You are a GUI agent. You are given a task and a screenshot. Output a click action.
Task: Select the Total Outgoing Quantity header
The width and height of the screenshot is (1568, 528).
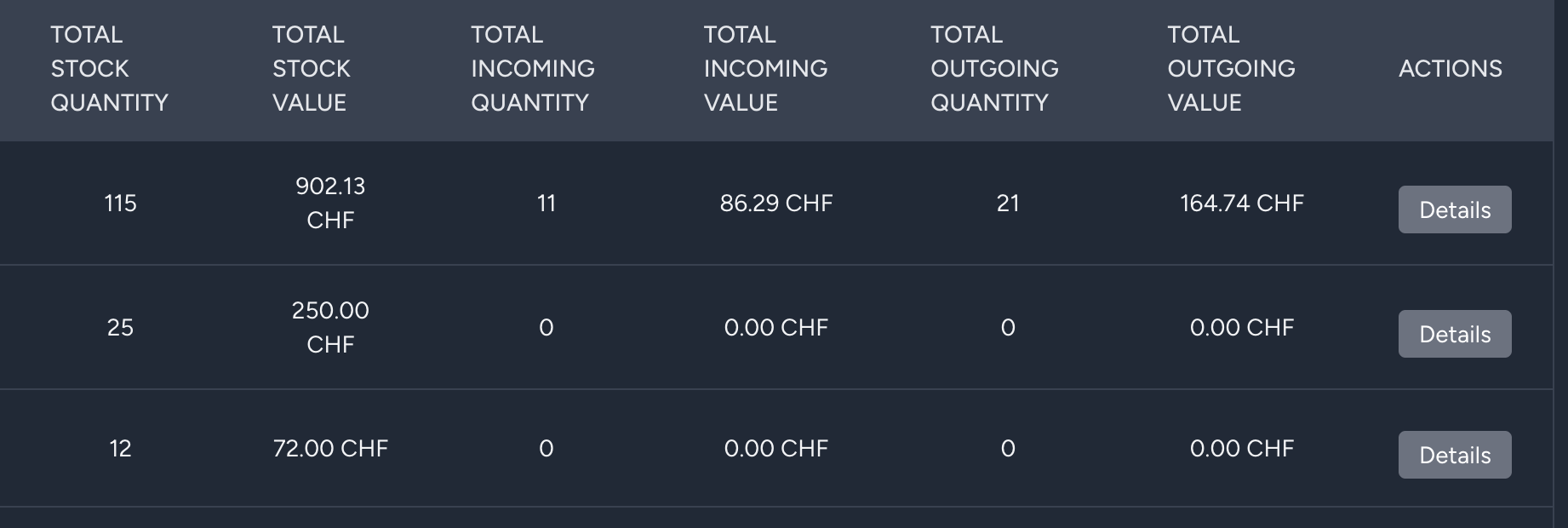[x=993, y=68]
